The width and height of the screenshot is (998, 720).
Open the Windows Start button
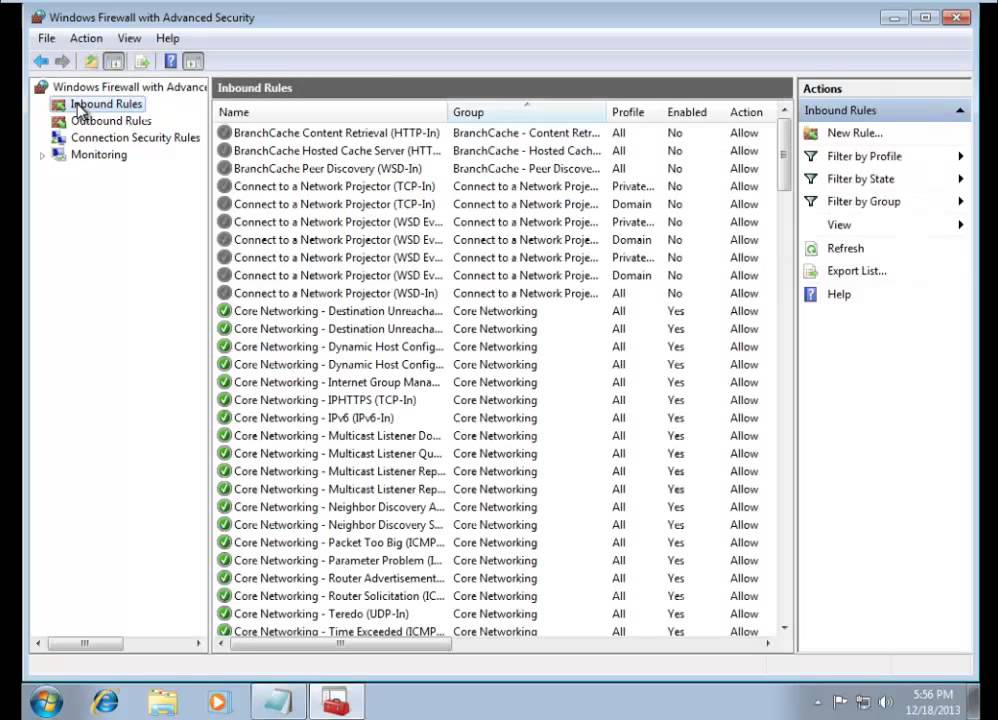point(46,702)
